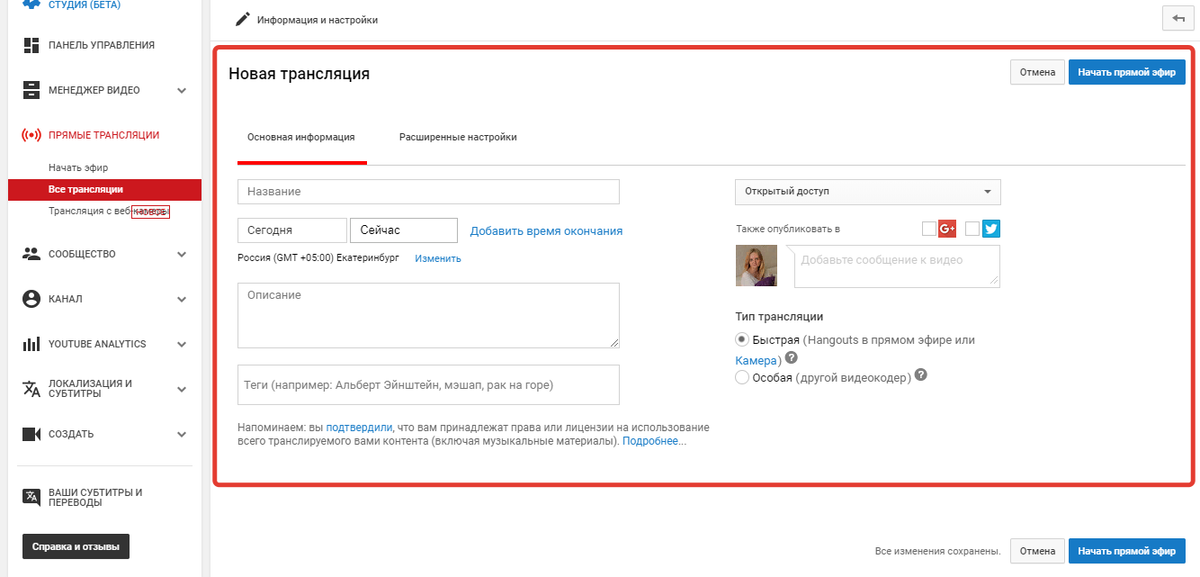This screenshot has height=577, width=1200.
Task: Click the back arrow button at top right
Action: point(1176,18)
